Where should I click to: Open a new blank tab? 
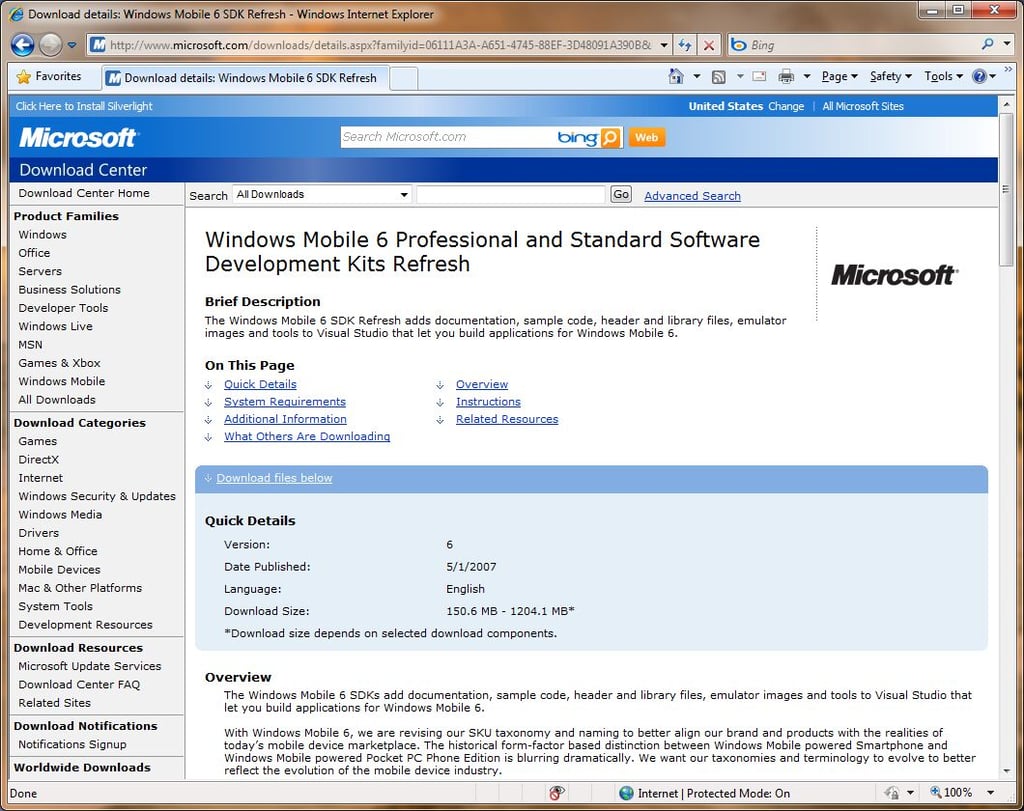coord(404,78)
